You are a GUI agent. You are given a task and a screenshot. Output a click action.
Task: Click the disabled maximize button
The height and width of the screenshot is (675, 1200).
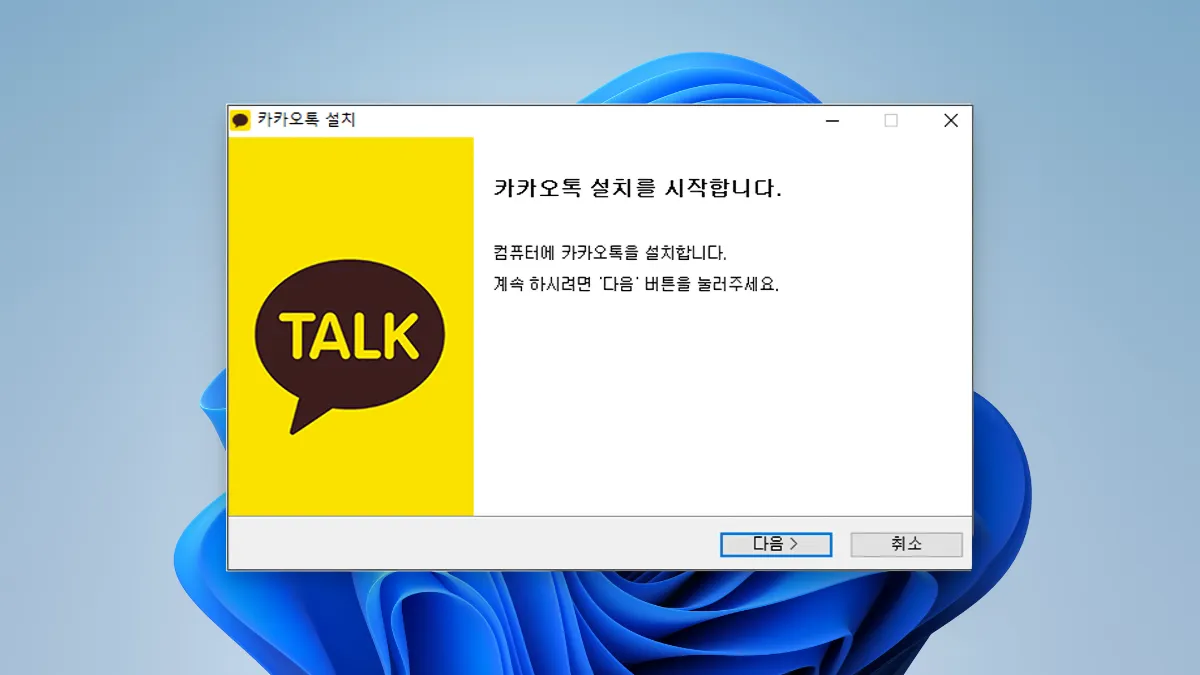pyautogui.click(x=891, y=120)
